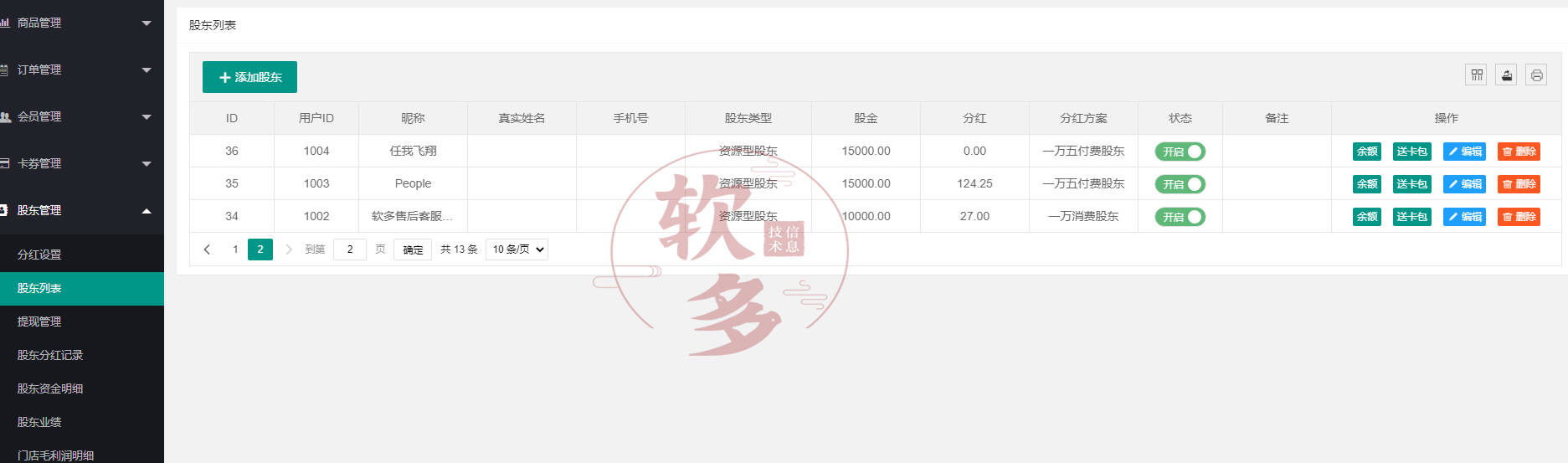Open 分红设置 in the sidebar
The image size is (1568, 463).
[39, 255]
